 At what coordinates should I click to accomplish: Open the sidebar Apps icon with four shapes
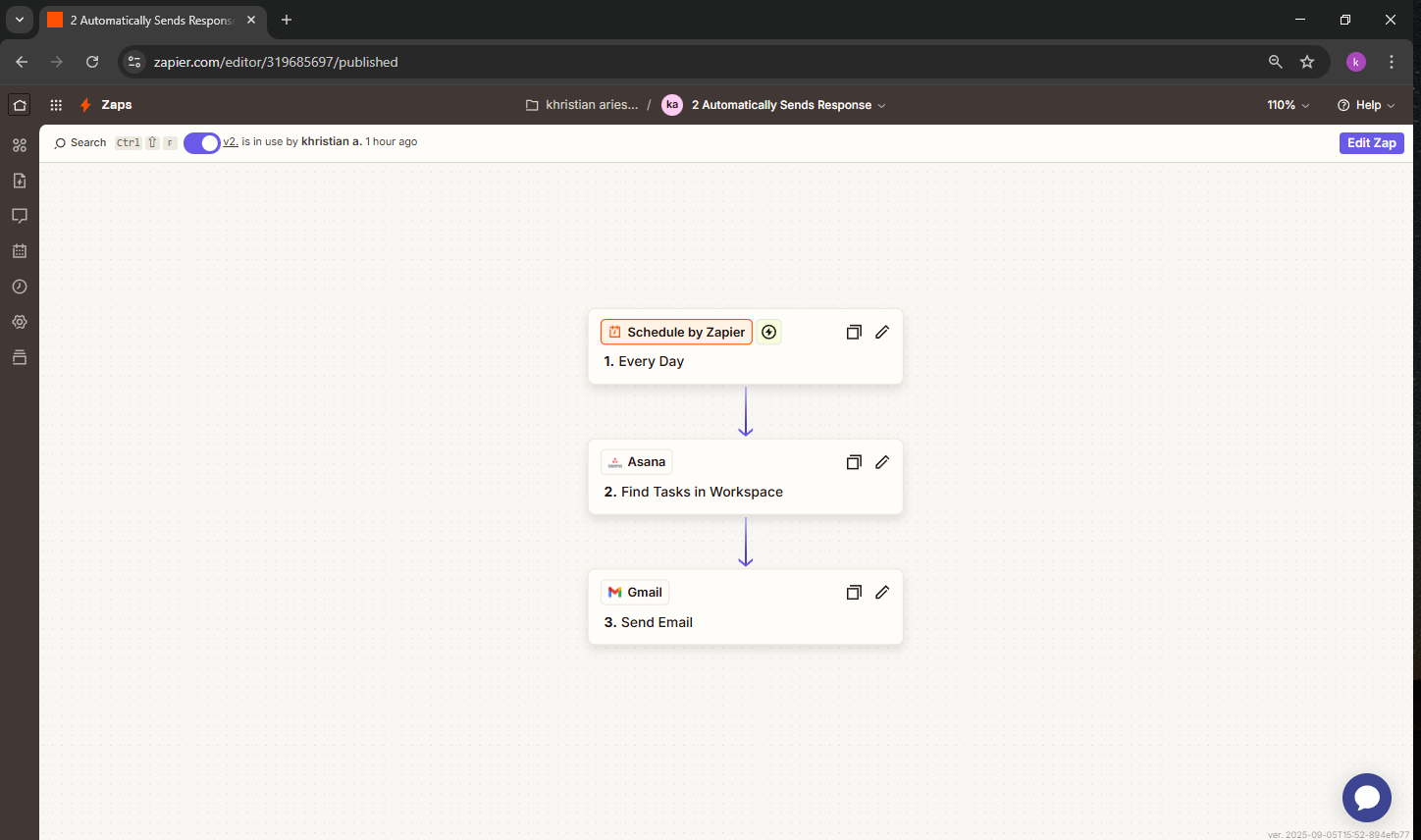(20, 145)
